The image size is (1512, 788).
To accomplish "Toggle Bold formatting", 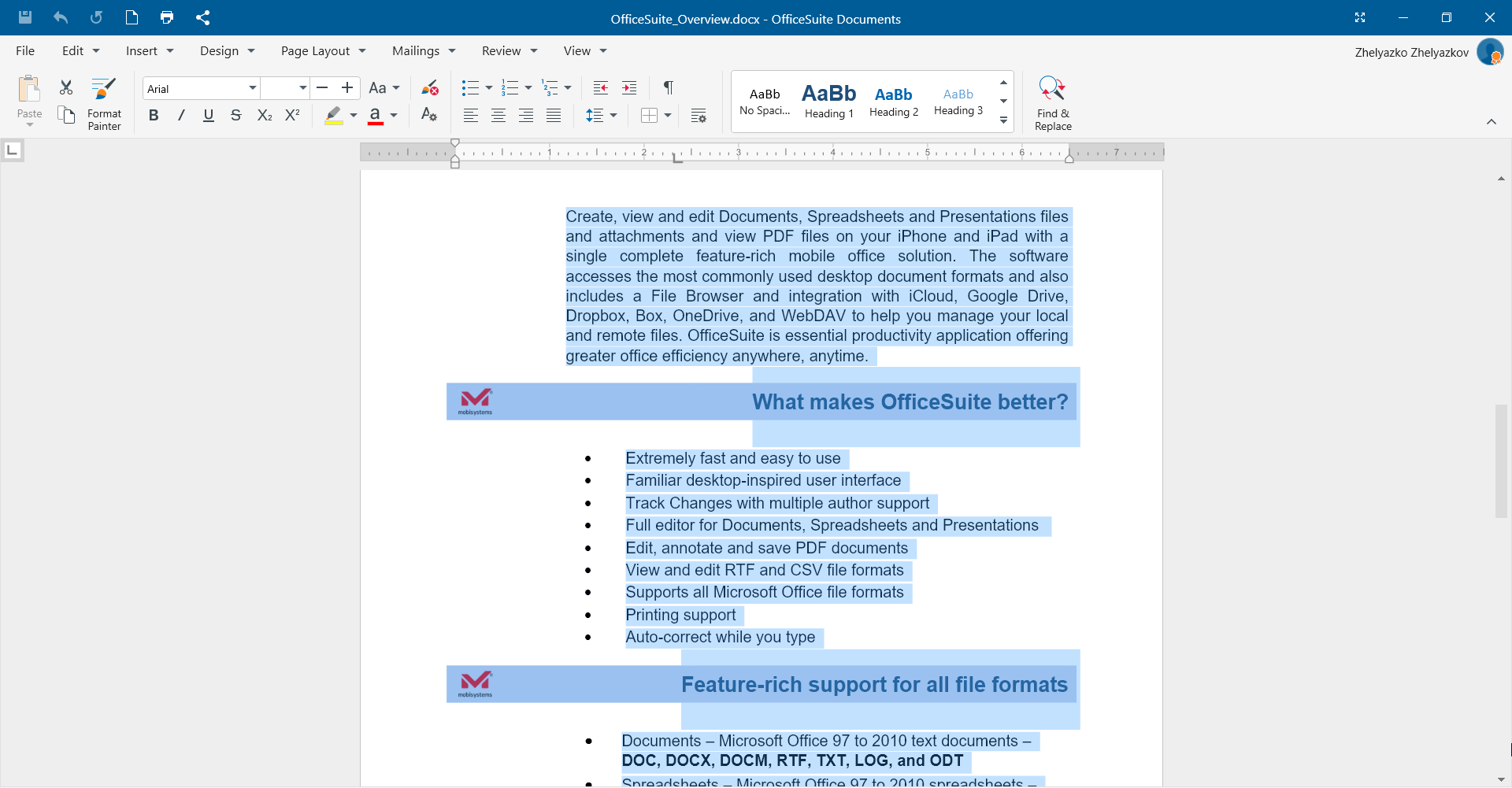I will click(x=154, y=116).
